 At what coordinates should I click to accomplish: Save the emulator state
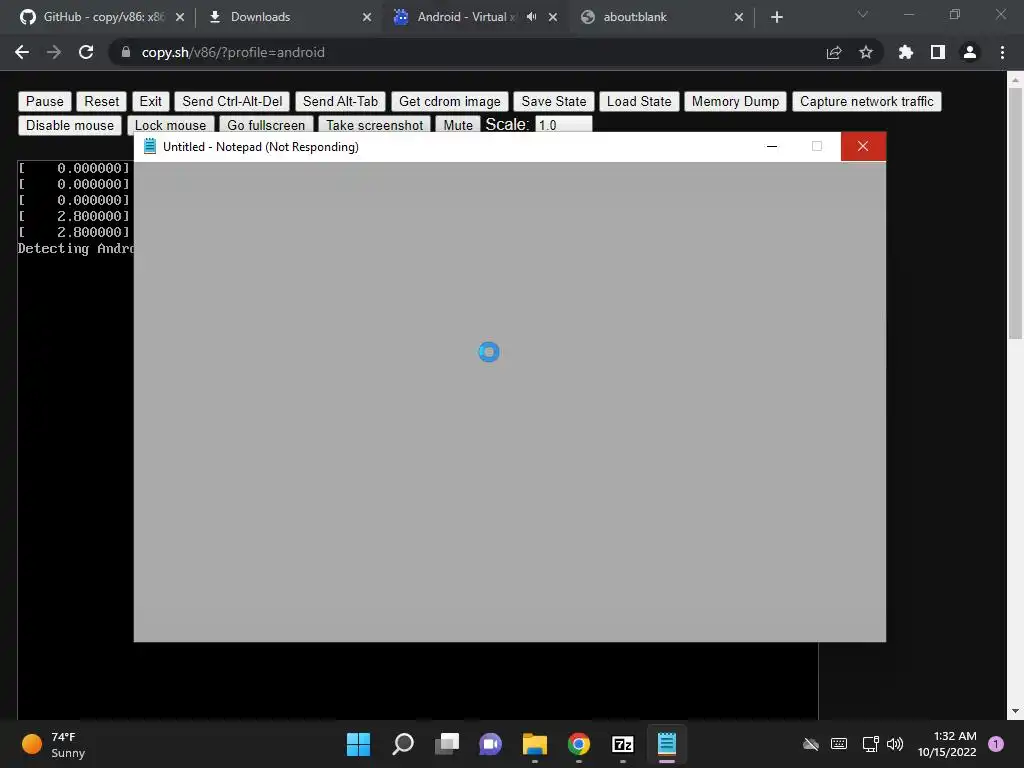[554, 101]
